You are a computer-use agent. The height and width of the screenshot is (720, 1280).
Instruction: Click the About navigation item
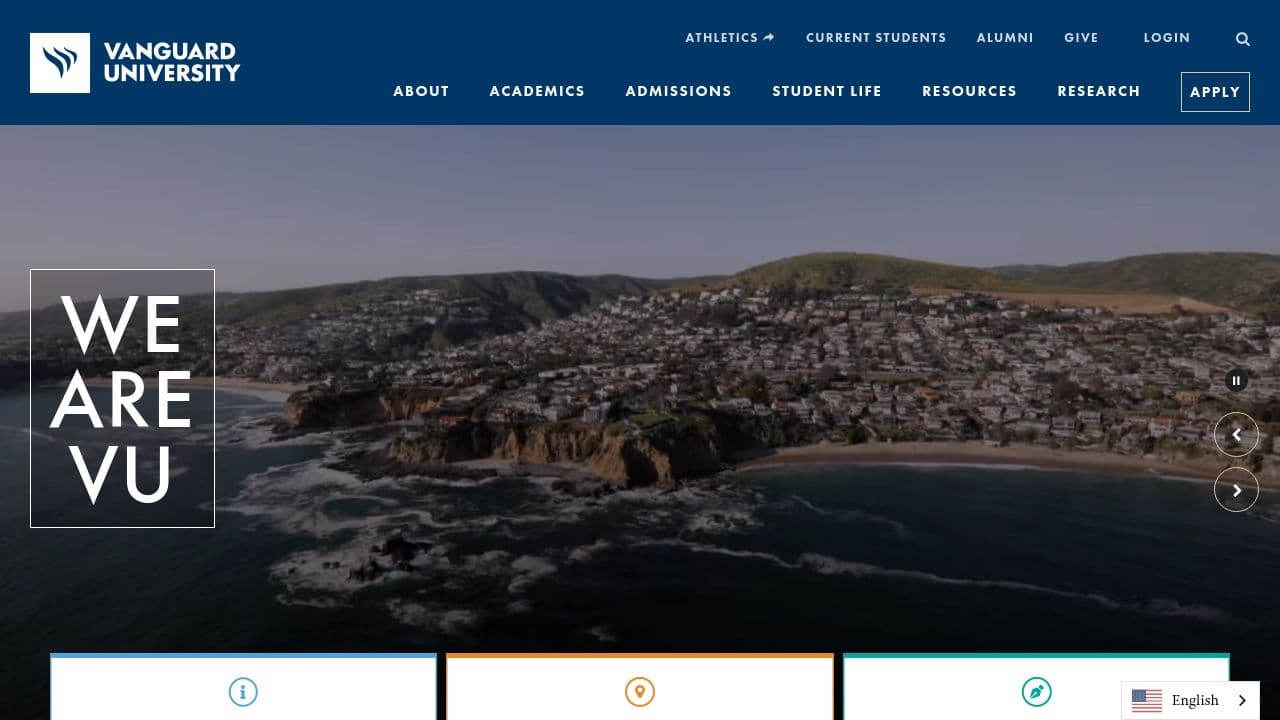[x=421, y=91]
